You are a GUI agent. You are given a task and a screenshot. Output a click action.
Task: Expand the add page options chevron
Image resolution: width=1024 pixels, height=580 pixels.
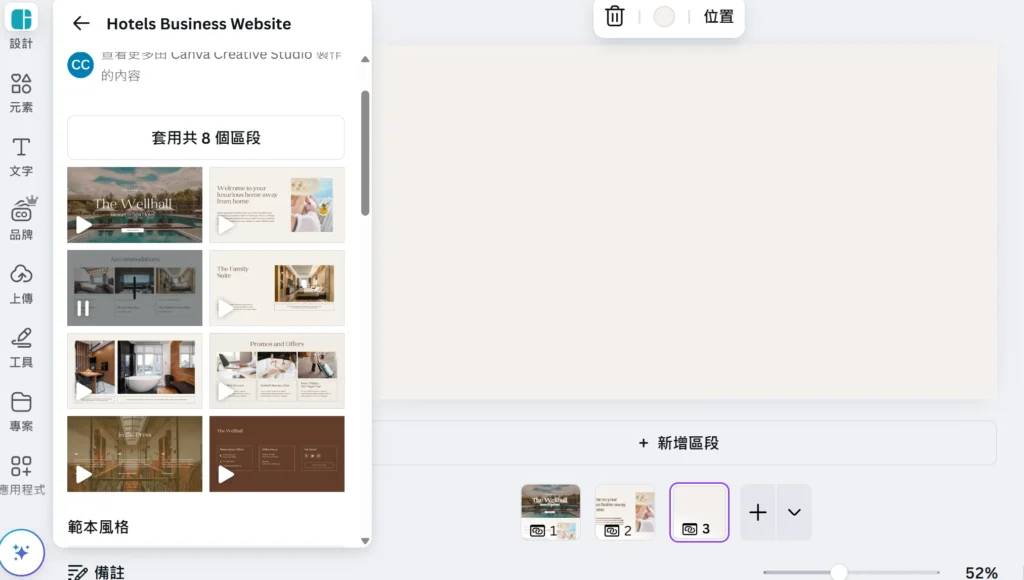[794, 512]
